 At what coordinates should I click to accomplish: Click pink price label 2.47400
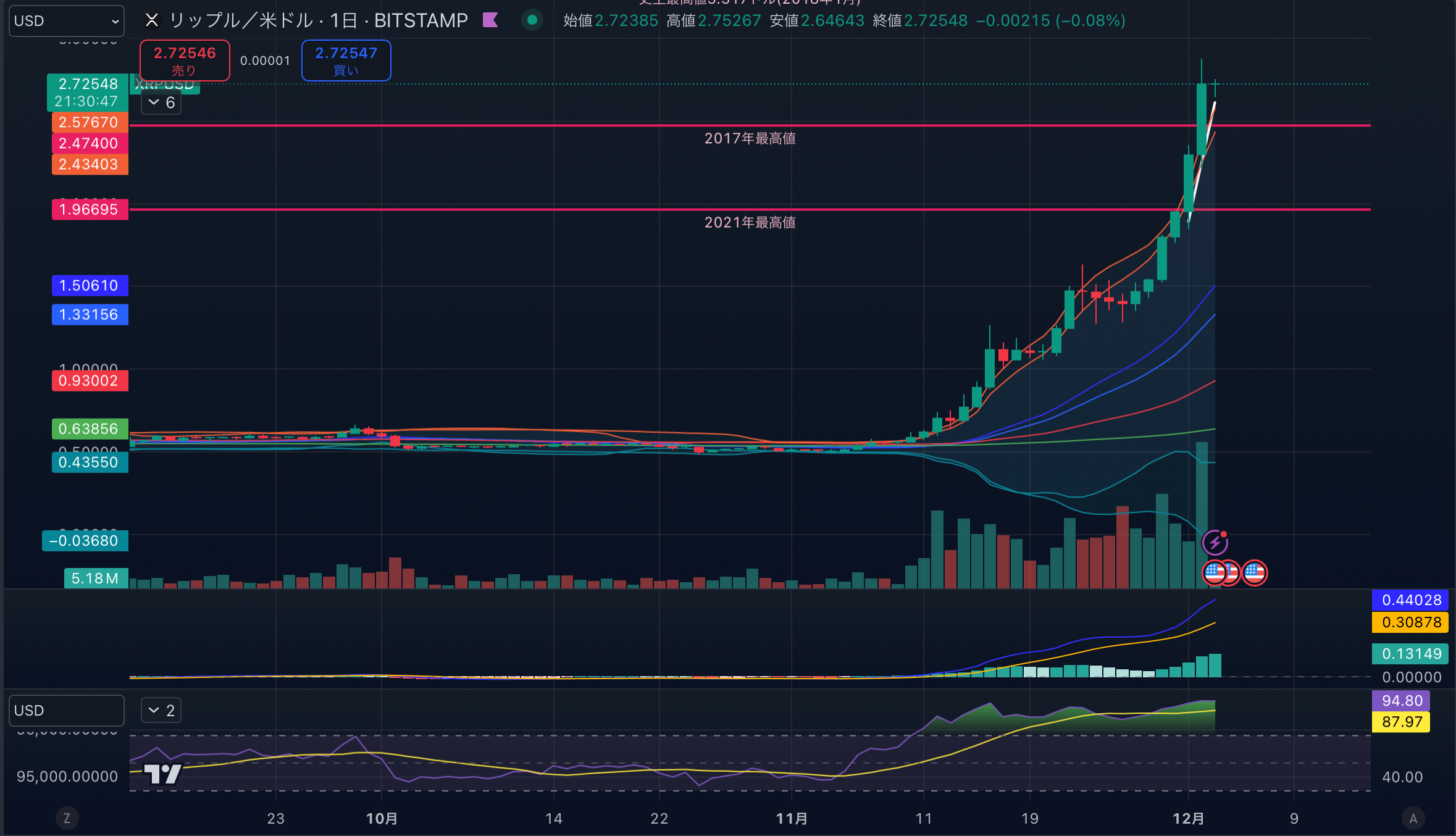90,143
